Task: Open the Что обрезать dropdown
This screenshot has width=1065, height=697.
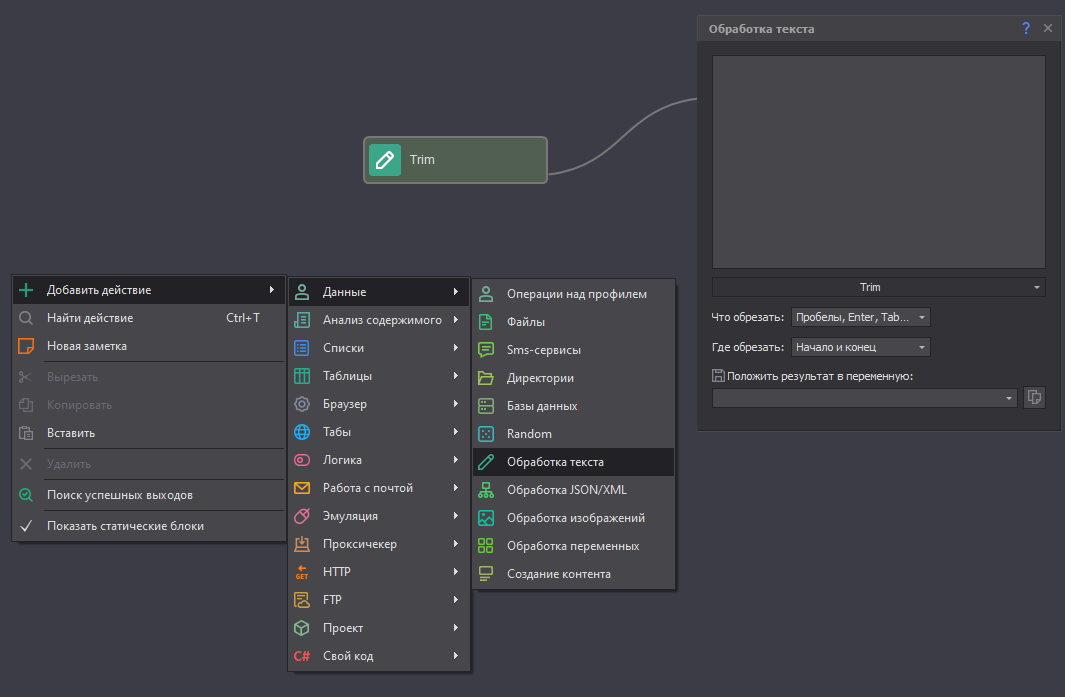Action: click(861, 317)
